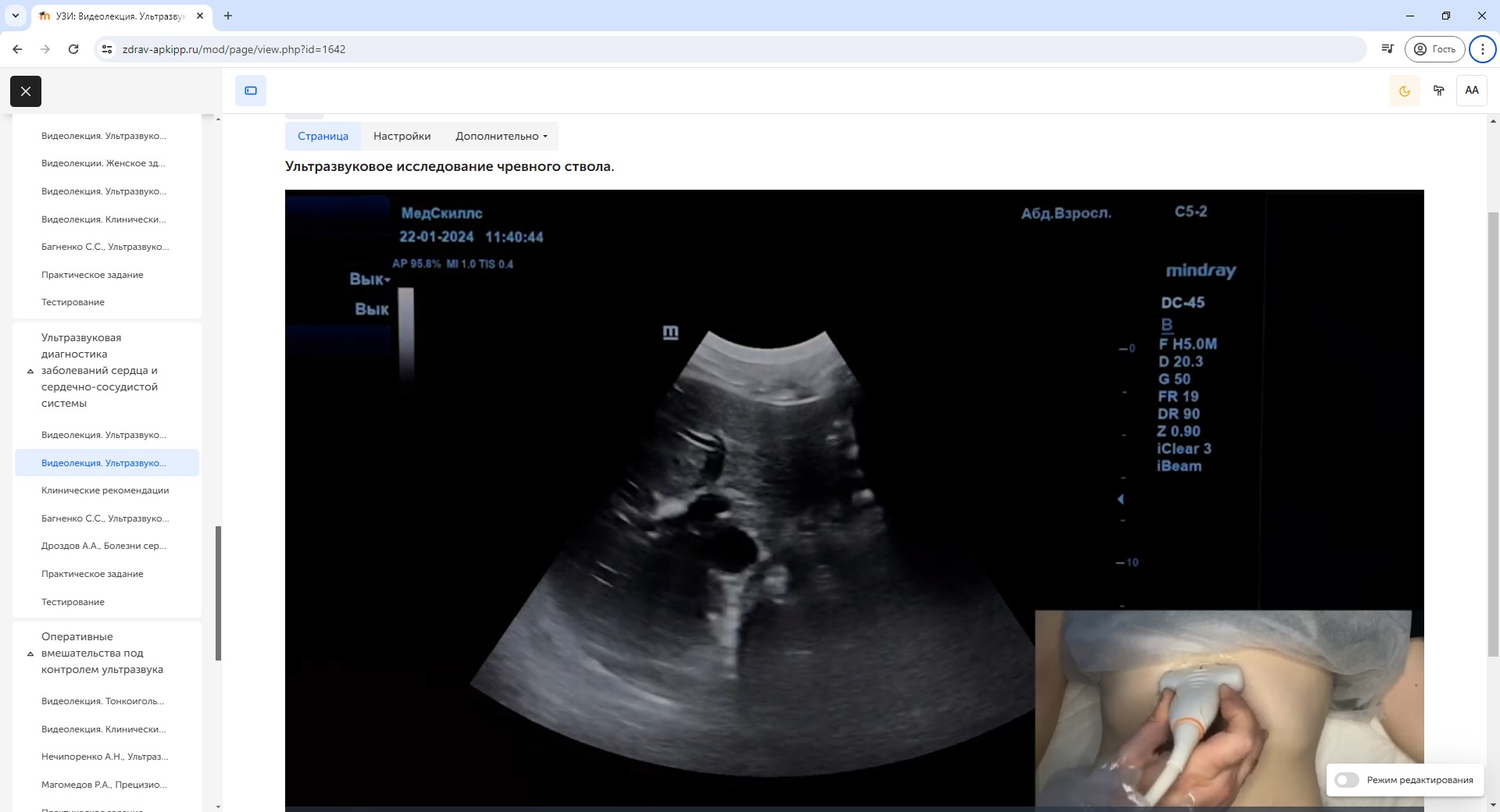Open Chrome three-dot menu

[x=1482, y=49]
